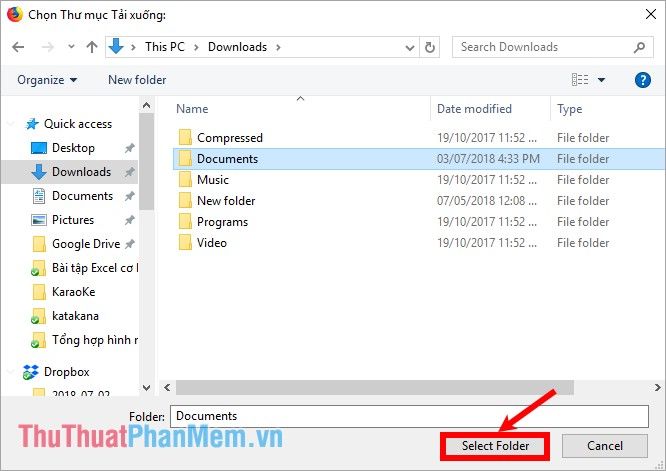The height and width of the screenshot is (471, 666).
Task: Confirm with the Select Folder button
Action: pos(495,446)
